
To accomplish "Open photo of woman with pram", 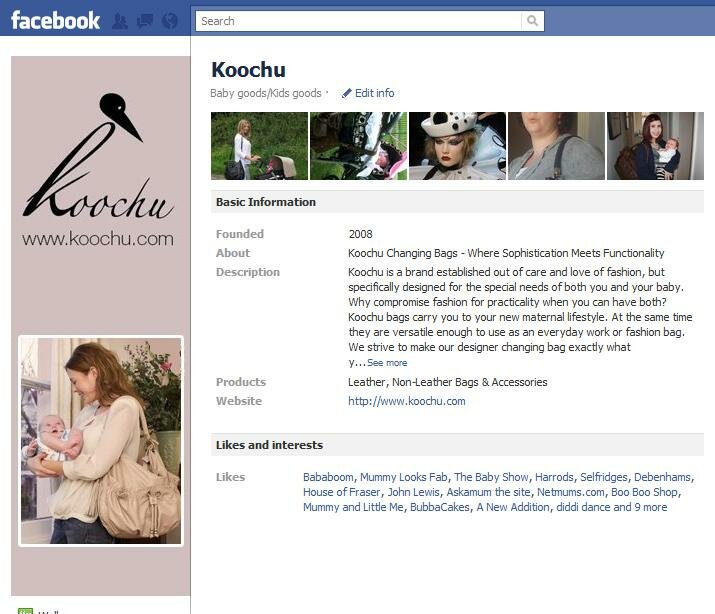I will coord(259,146).
